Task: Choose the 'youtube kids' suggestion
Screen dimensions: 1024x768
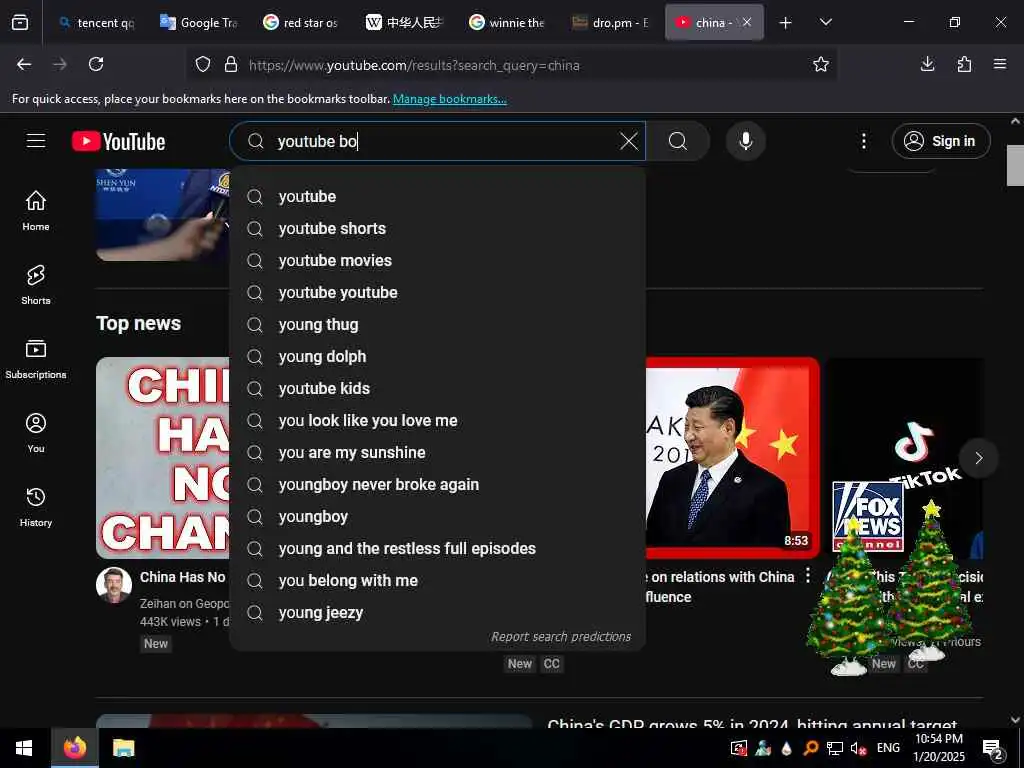Action: tap(438, 389)
